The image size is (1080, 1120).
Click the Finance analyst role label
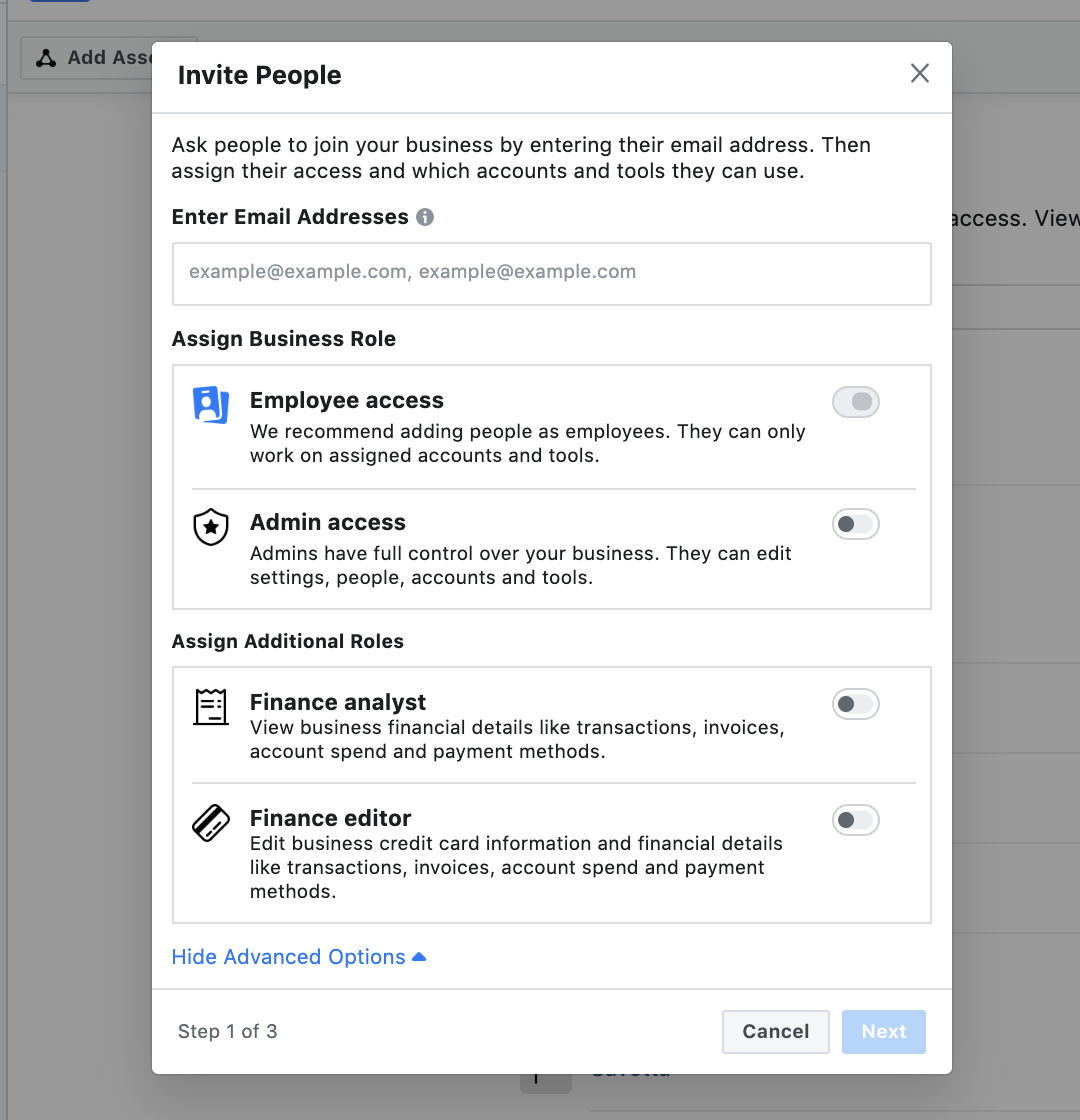pyautogui.click(x=338, y=703)
